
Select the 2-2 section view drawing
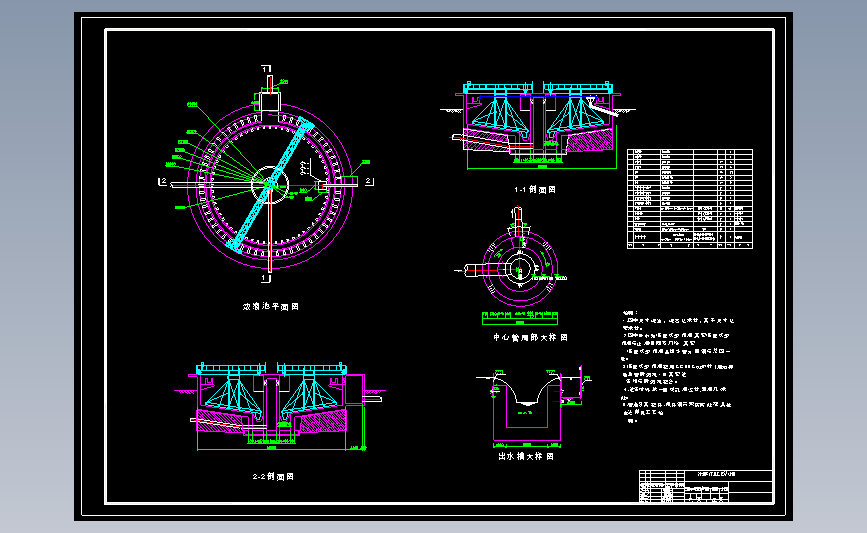tap(279, 406)
